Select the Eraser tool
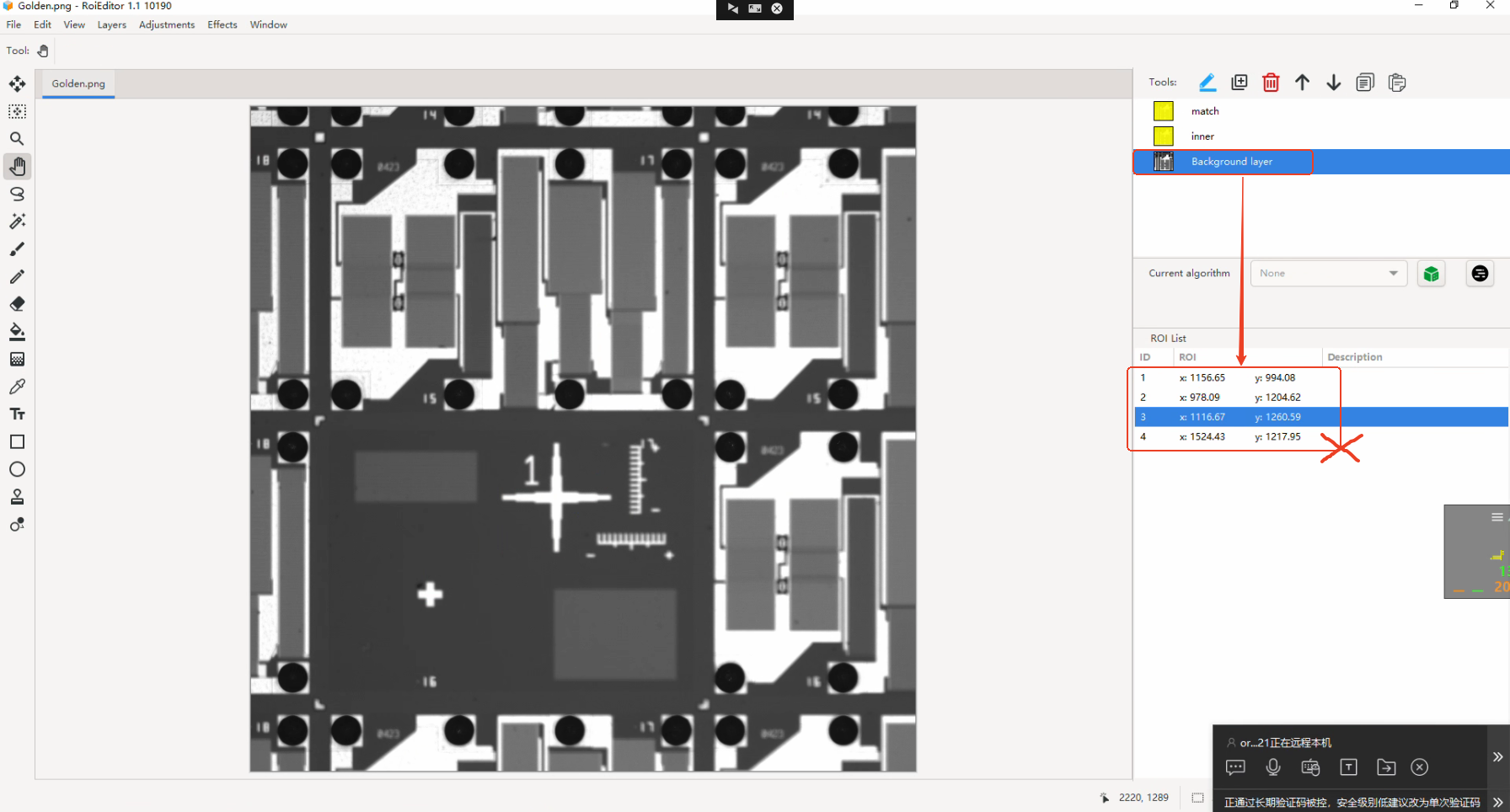Image resolution: width=1510 pixels, height=812 pixels. click(17, 304)
